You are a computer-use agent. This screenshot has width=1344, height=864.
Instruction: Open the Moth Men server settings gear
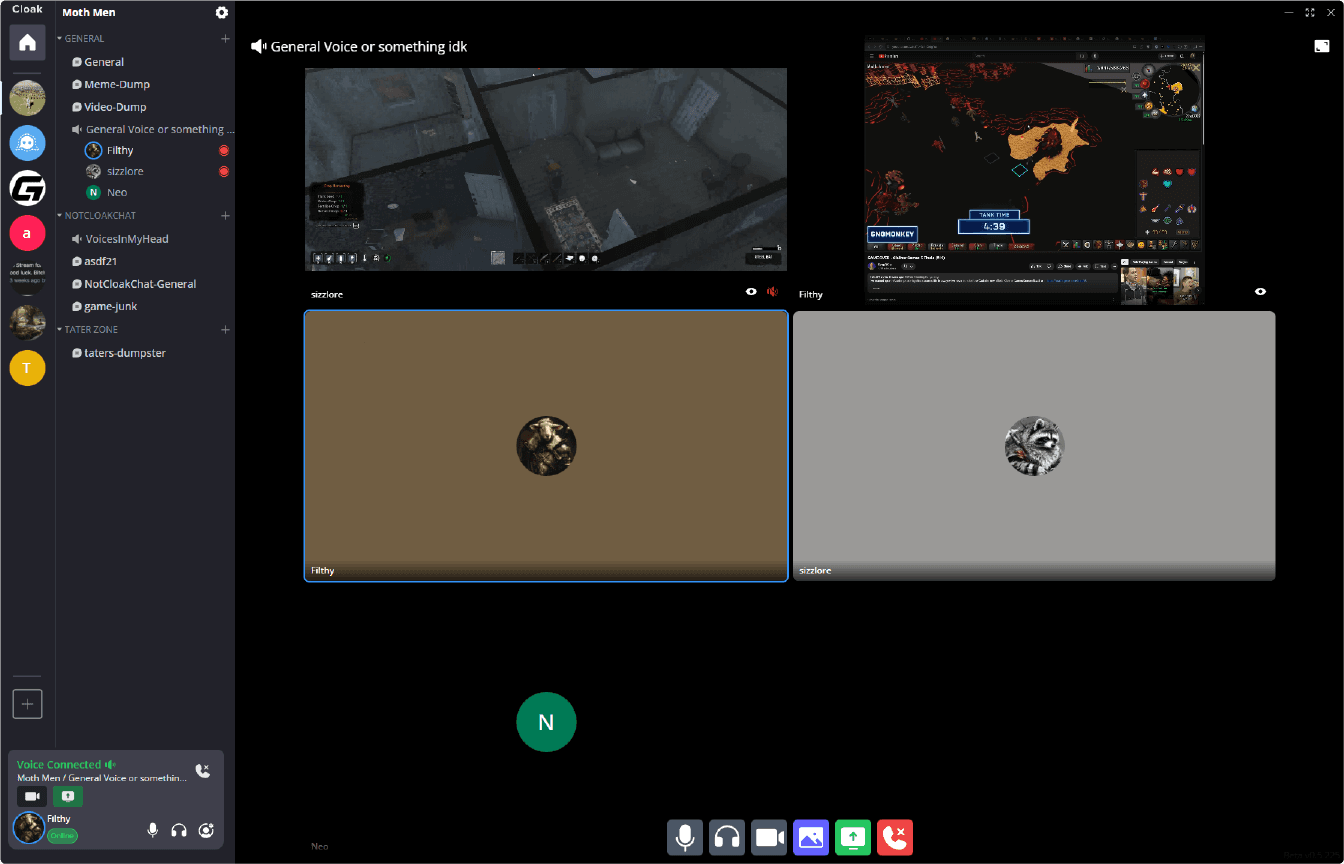pyautogui.click(x=221, y=12)
